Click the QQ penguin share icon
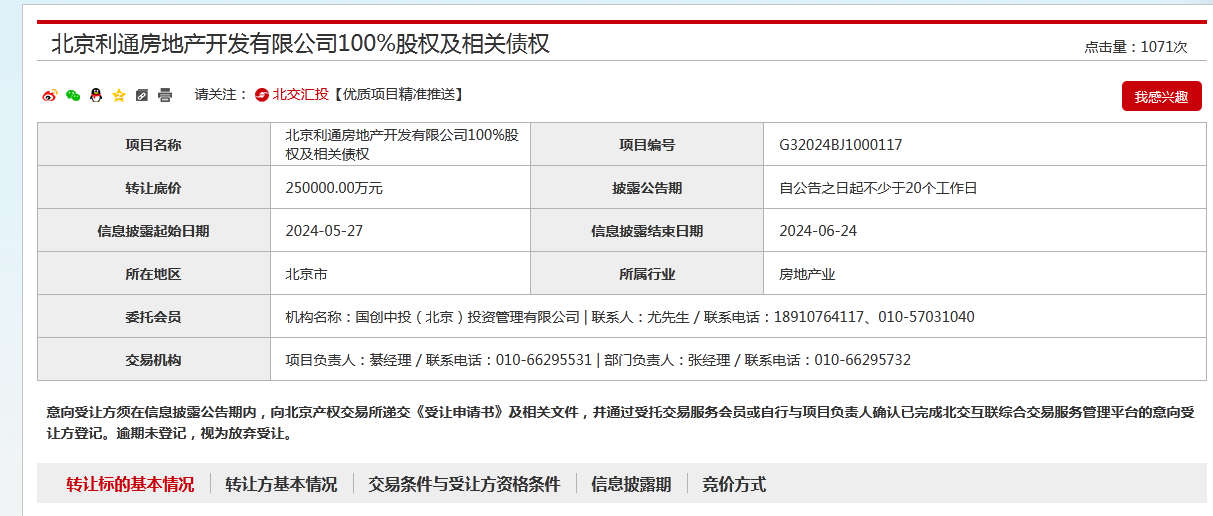This screenshot has width=1213, height=516. (95, 95)
